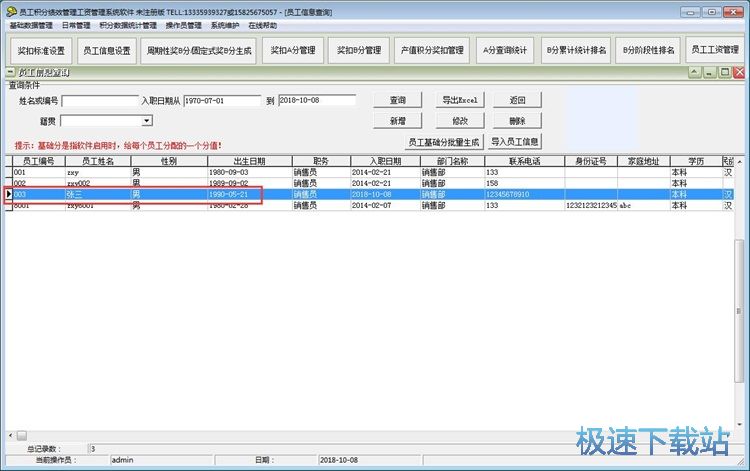Click the table's vertical scroll up arrow
The height and width of the screenshot is (471, 750).
(739, 162)
